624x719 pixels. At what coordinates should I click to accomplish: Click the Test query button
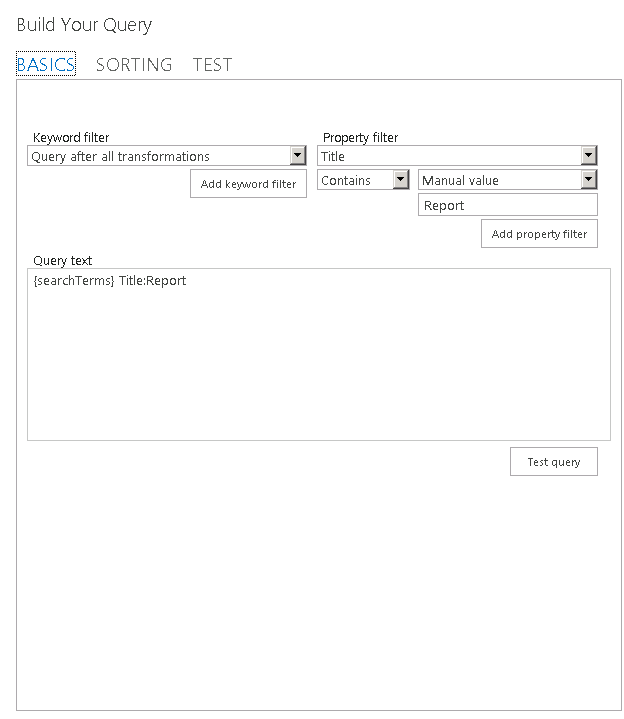[553, 462]
